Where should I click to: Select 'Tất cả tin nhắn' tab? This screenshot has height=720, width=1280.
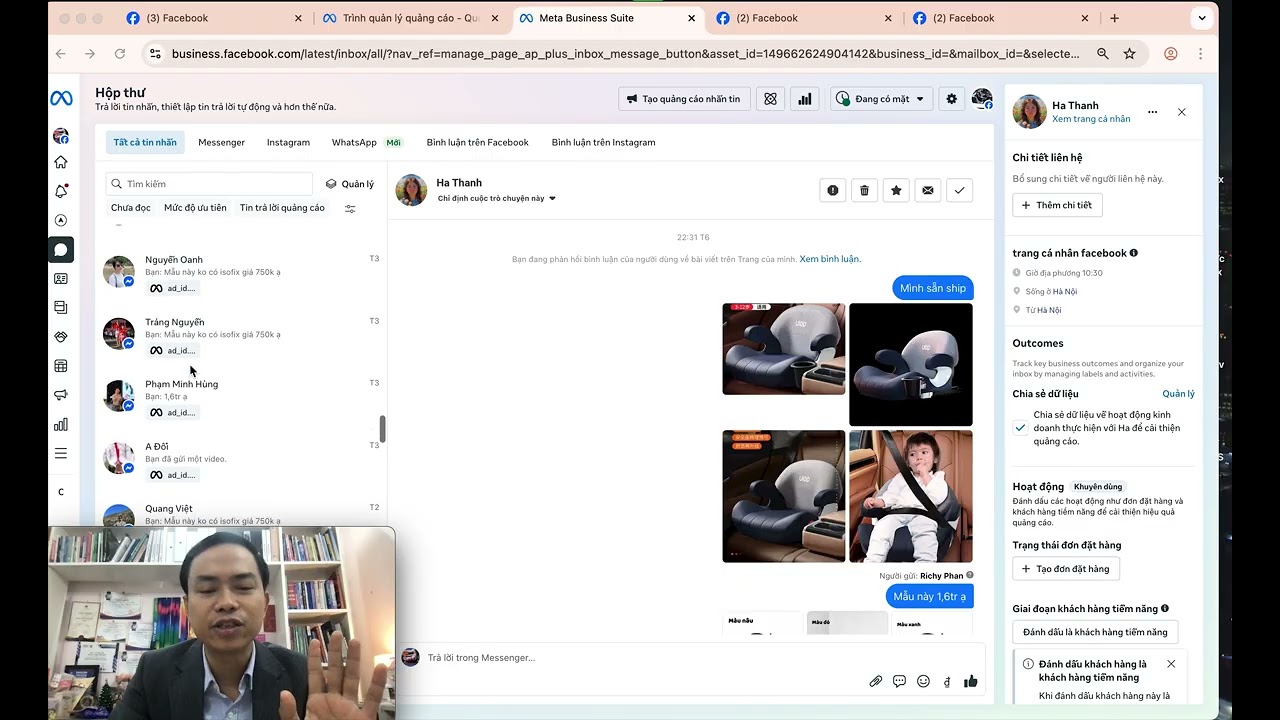[145, 142]
